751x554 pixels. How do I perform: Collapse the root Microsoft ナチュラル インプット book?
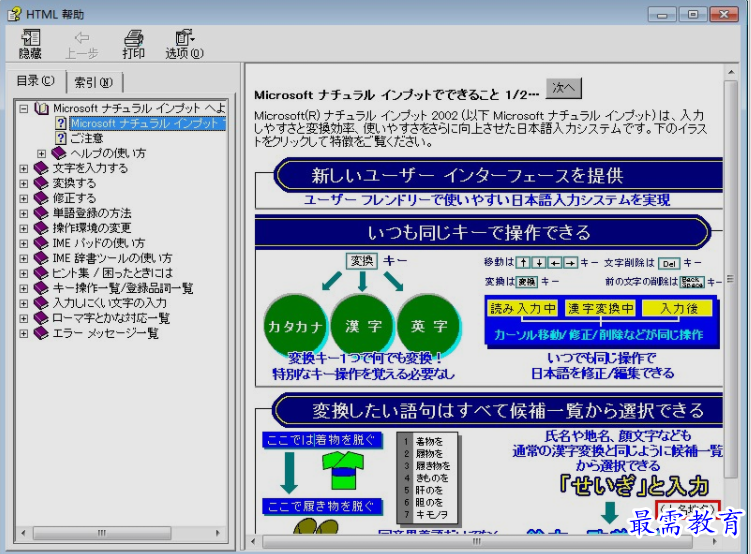click(x=23, y=109)
